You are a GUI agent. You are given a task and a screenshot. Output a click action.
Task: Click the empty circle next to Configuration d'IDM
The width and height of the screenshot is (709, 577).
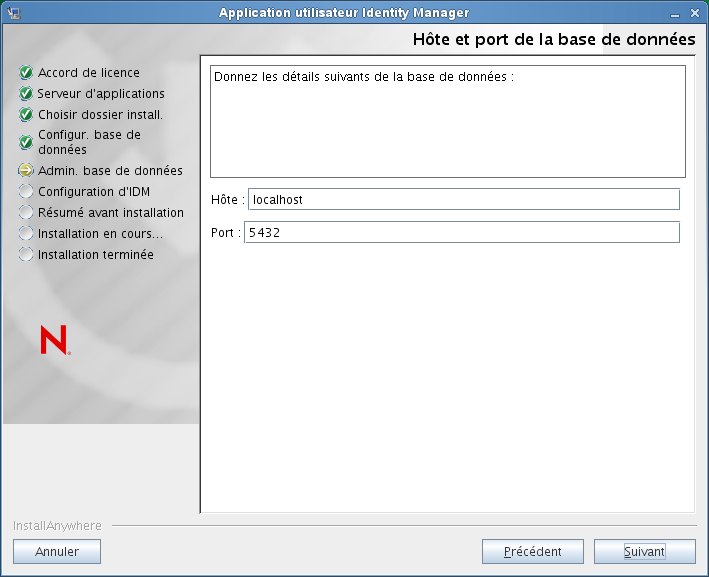point(26,191)
